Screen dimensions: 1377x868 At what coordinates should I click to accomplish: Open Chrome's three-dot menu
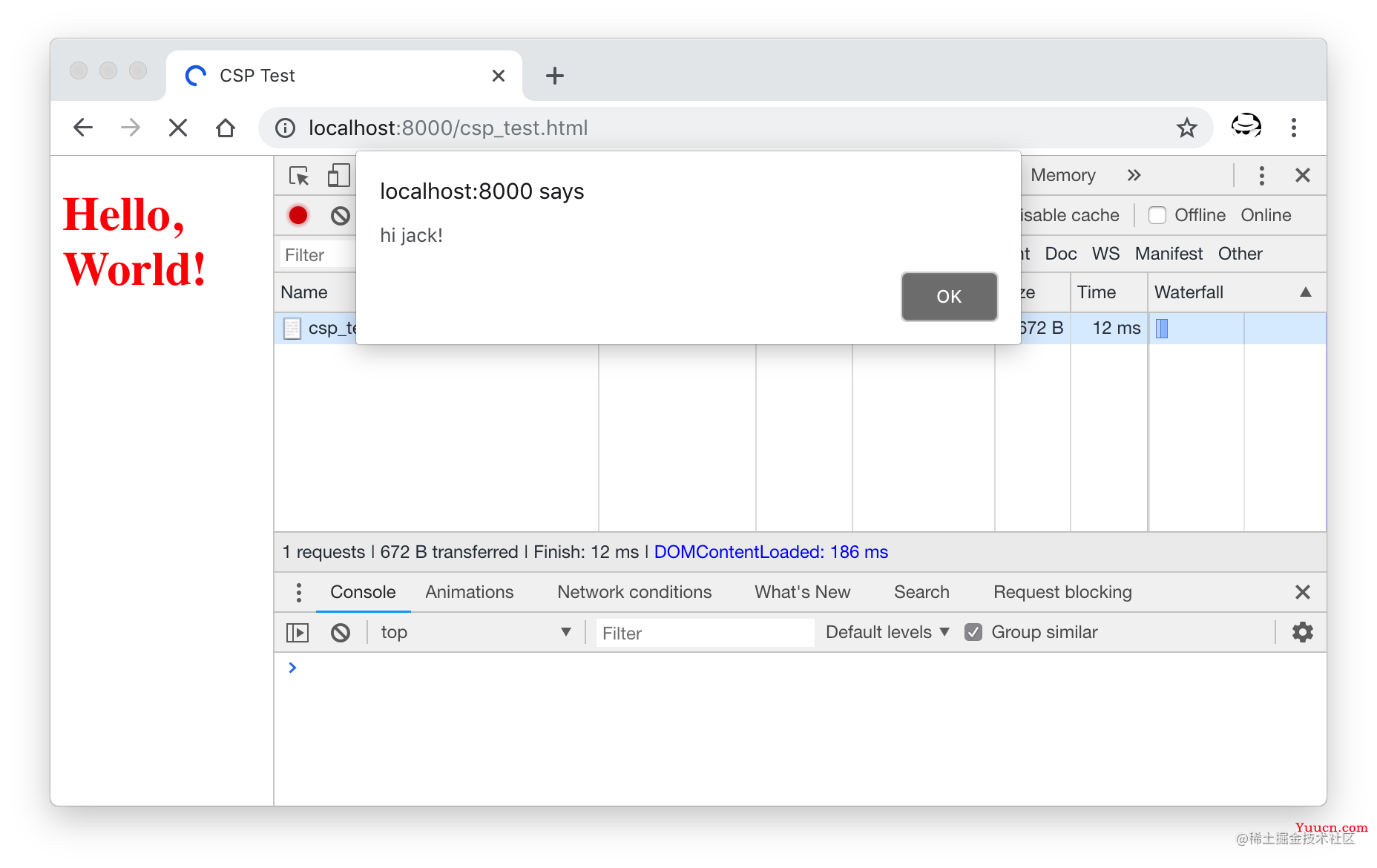pos(1294,128)
